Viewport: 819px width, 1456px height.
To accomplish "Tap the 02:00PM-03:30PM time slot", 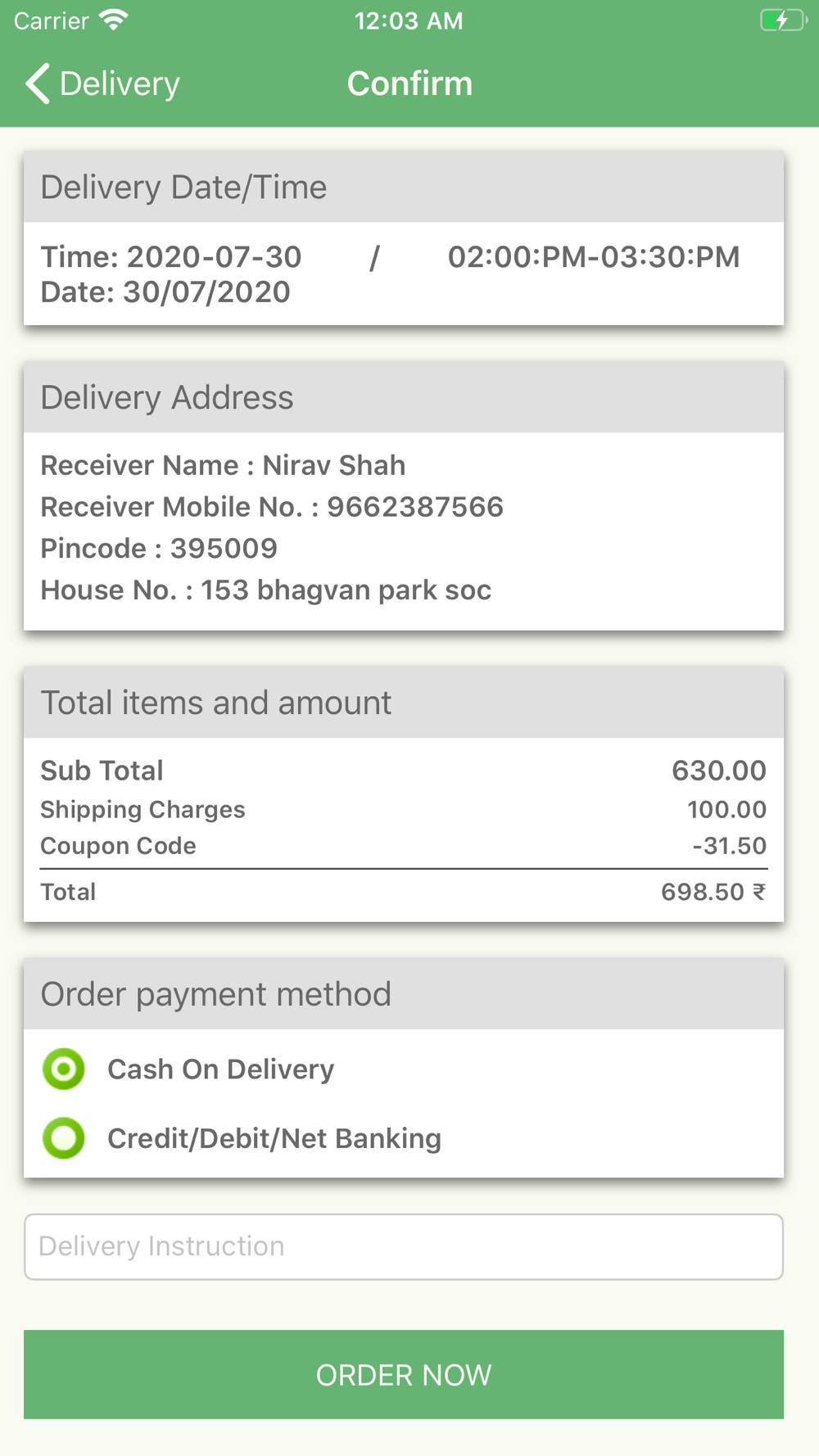I will (593, 257).
